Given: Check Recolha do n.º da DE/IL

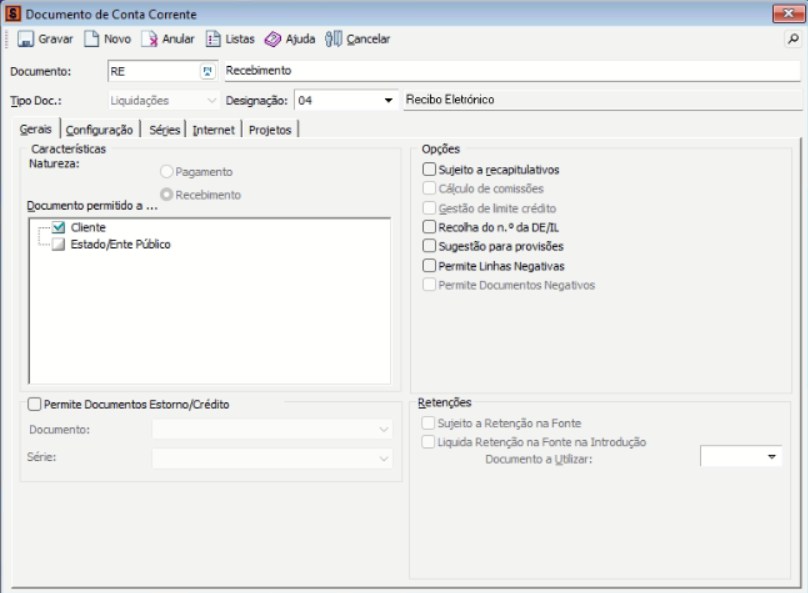Looking at the screenshot, I should point(430,227).
